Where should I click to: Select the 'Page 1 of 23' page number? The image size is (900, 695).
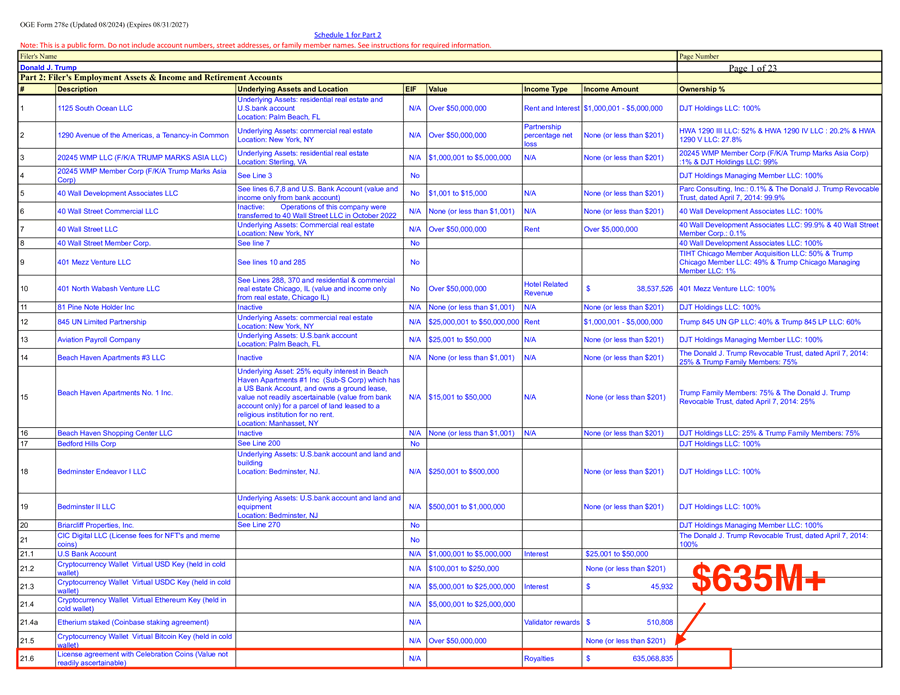[x=752, y=68]
